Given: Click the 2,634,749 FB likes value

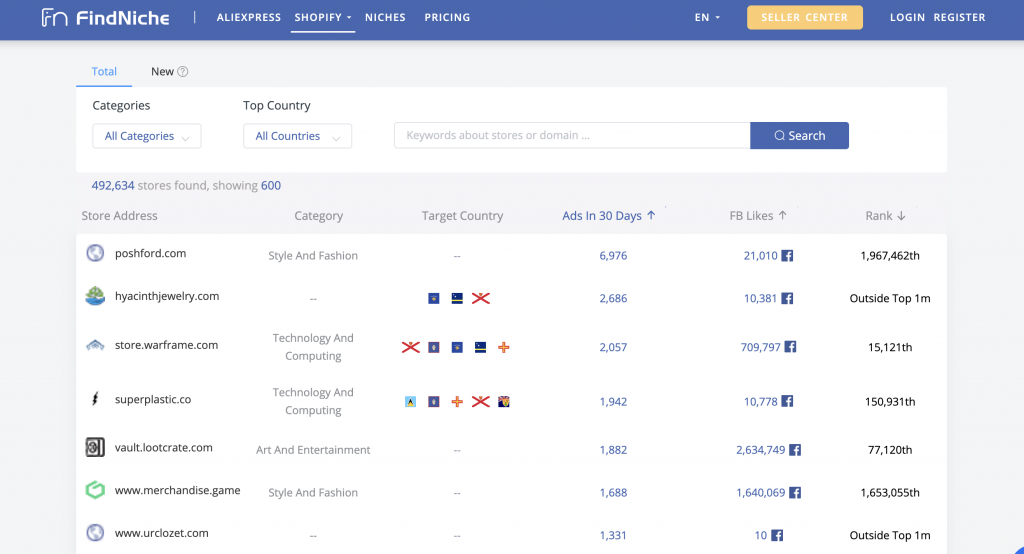Looking at the screenshot, I should pyautogui.click(x=760, y=449).
